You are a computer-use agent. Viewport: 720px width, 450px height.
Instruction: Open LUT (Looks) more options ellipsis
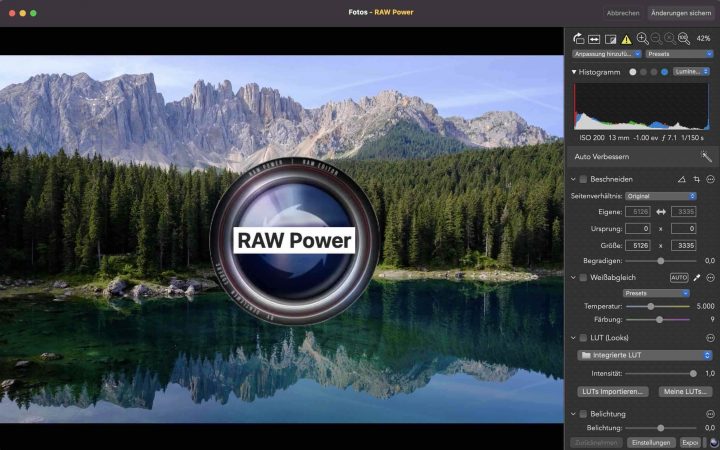tap(710, 338)
